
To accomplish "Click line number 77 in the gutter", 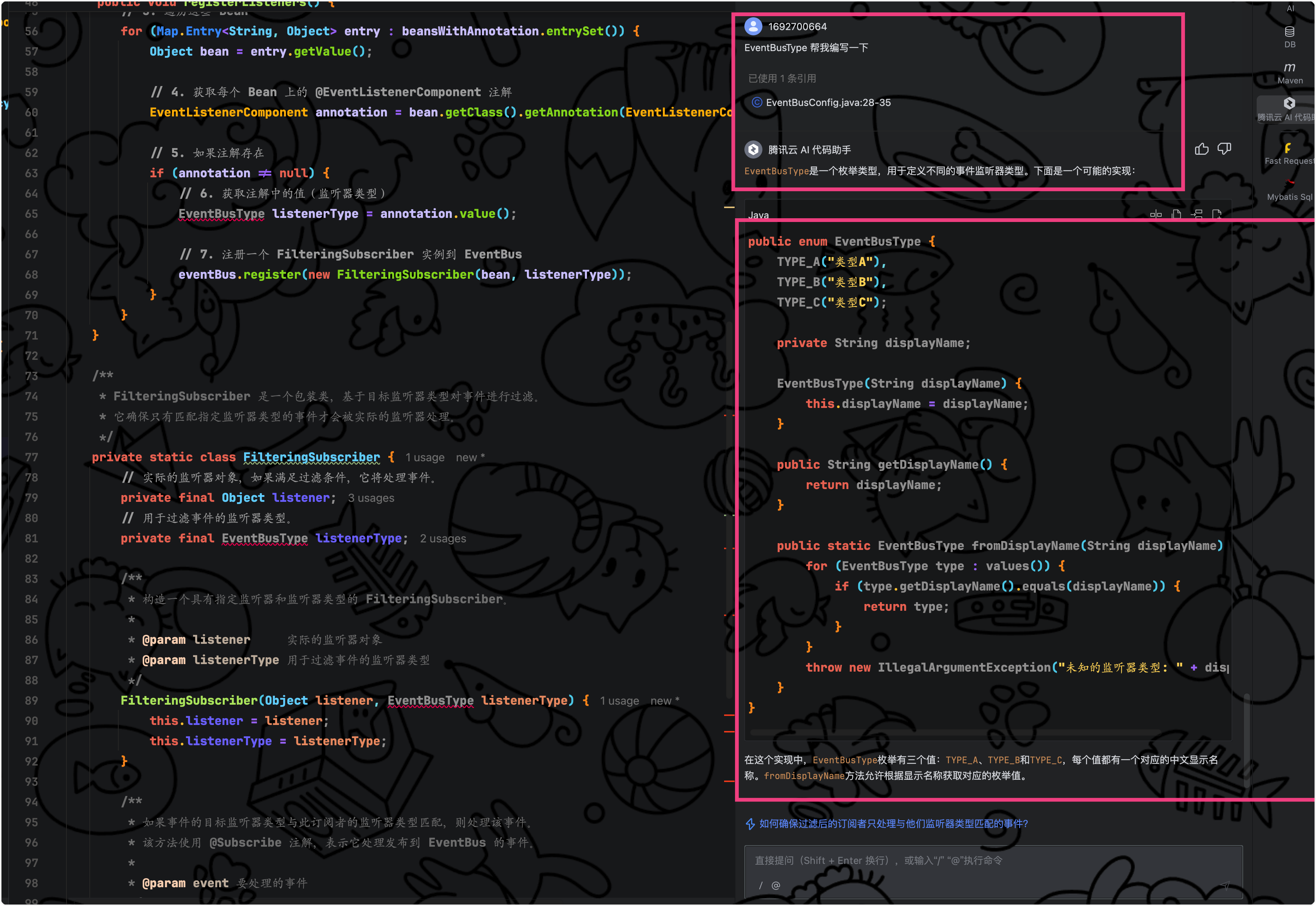I will pyautogui.click(x=31, y=458).
